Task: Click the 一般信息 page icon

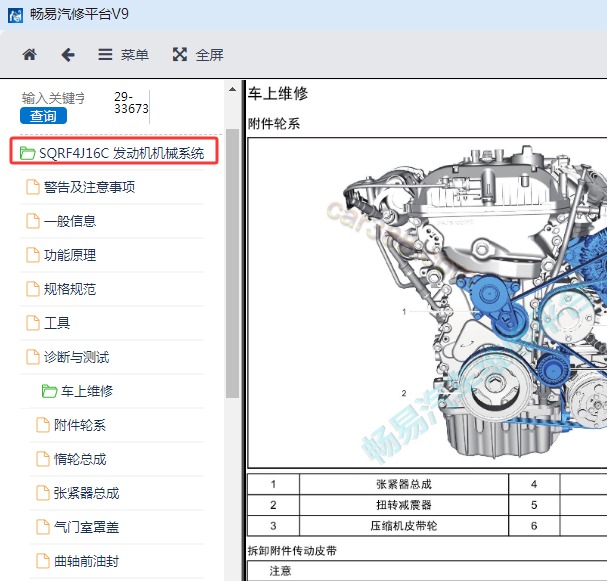Action: coord(33,221)
